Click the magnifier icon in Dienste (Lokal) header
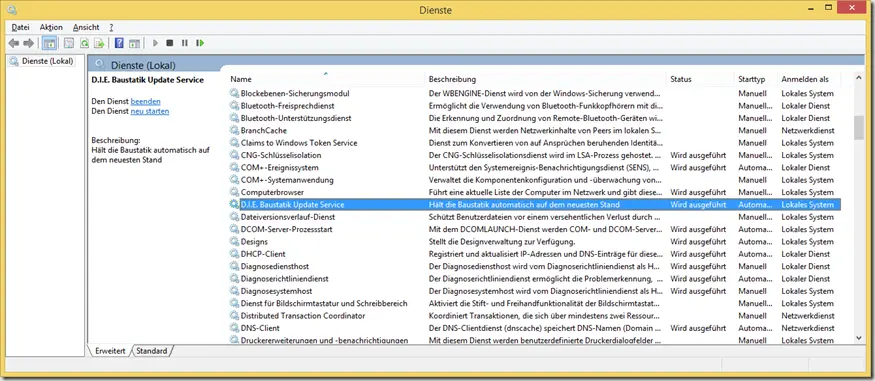 pos(100,64)
